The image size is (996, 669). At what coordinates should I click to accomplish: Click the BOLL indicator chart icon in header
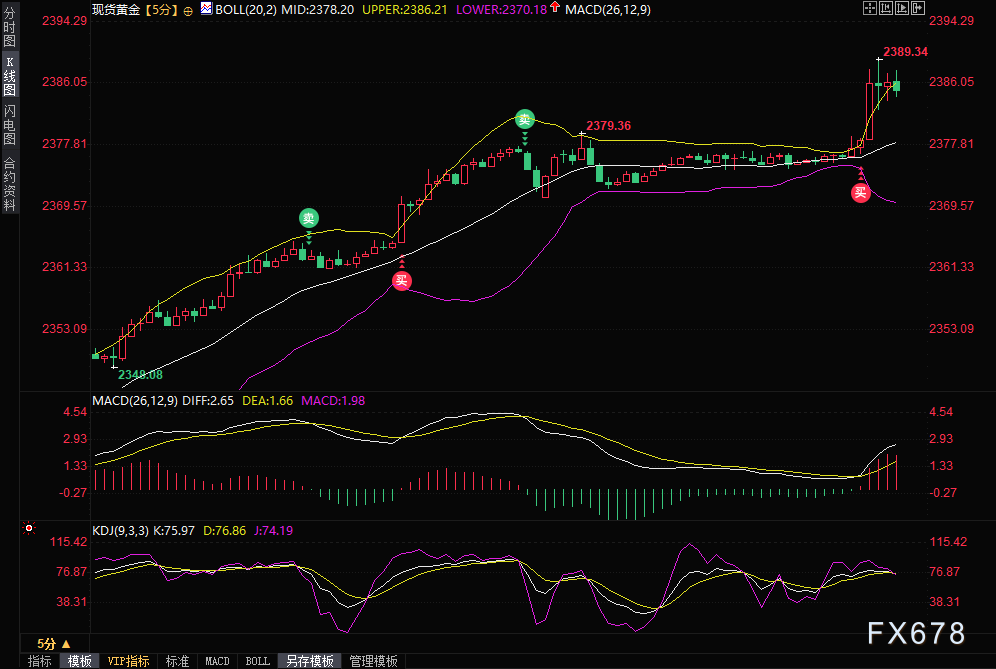(x=206, y=8)
